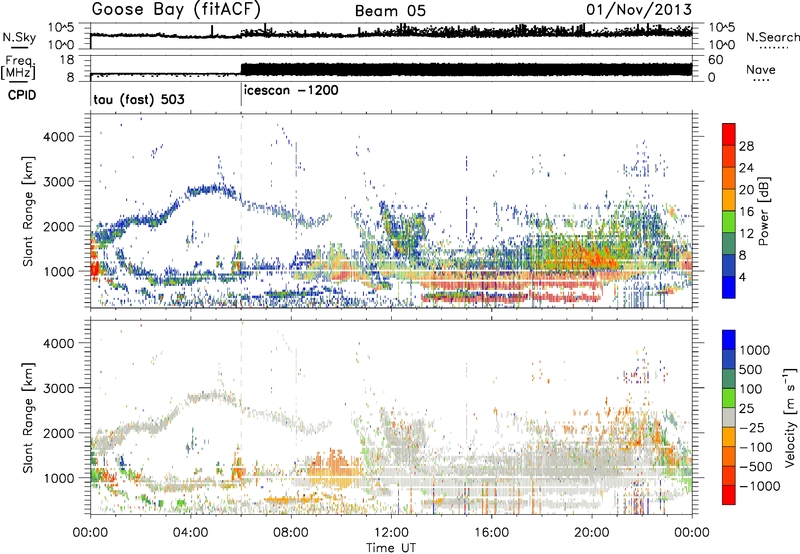Click the solid line sample under 'N.Sky'
The height and width of the screenshot is (554, 800).
18,47
